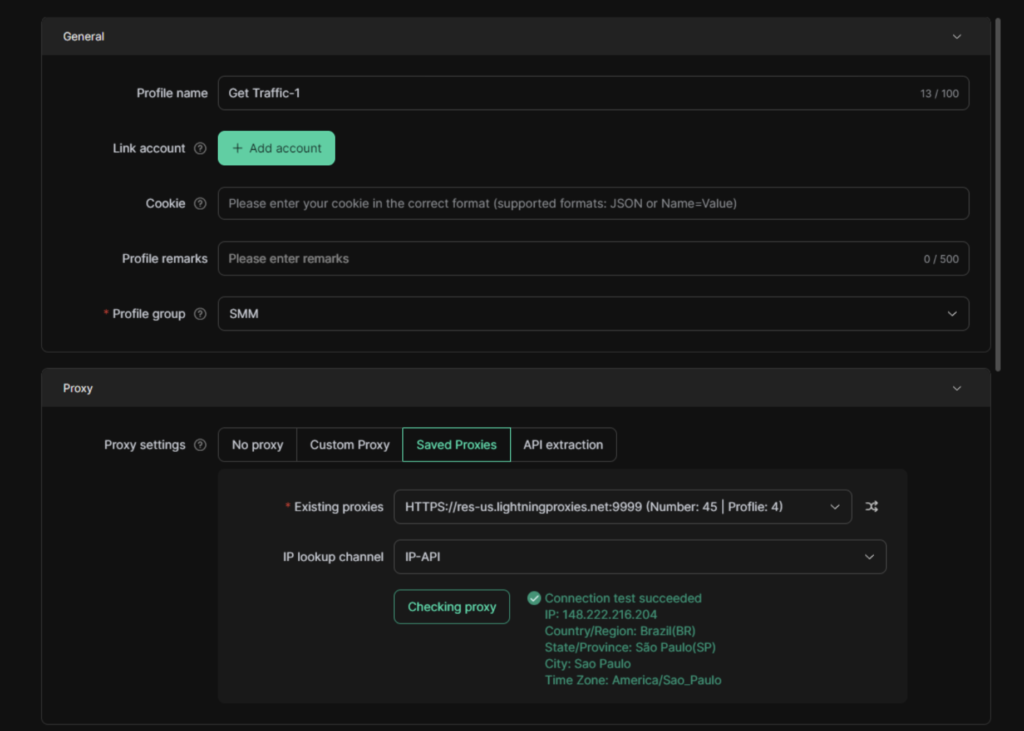Screen dimensions: 1024x731
Task: Choose the Saved Proxies option
Action: pyautogui.click(x=456, y=445)
